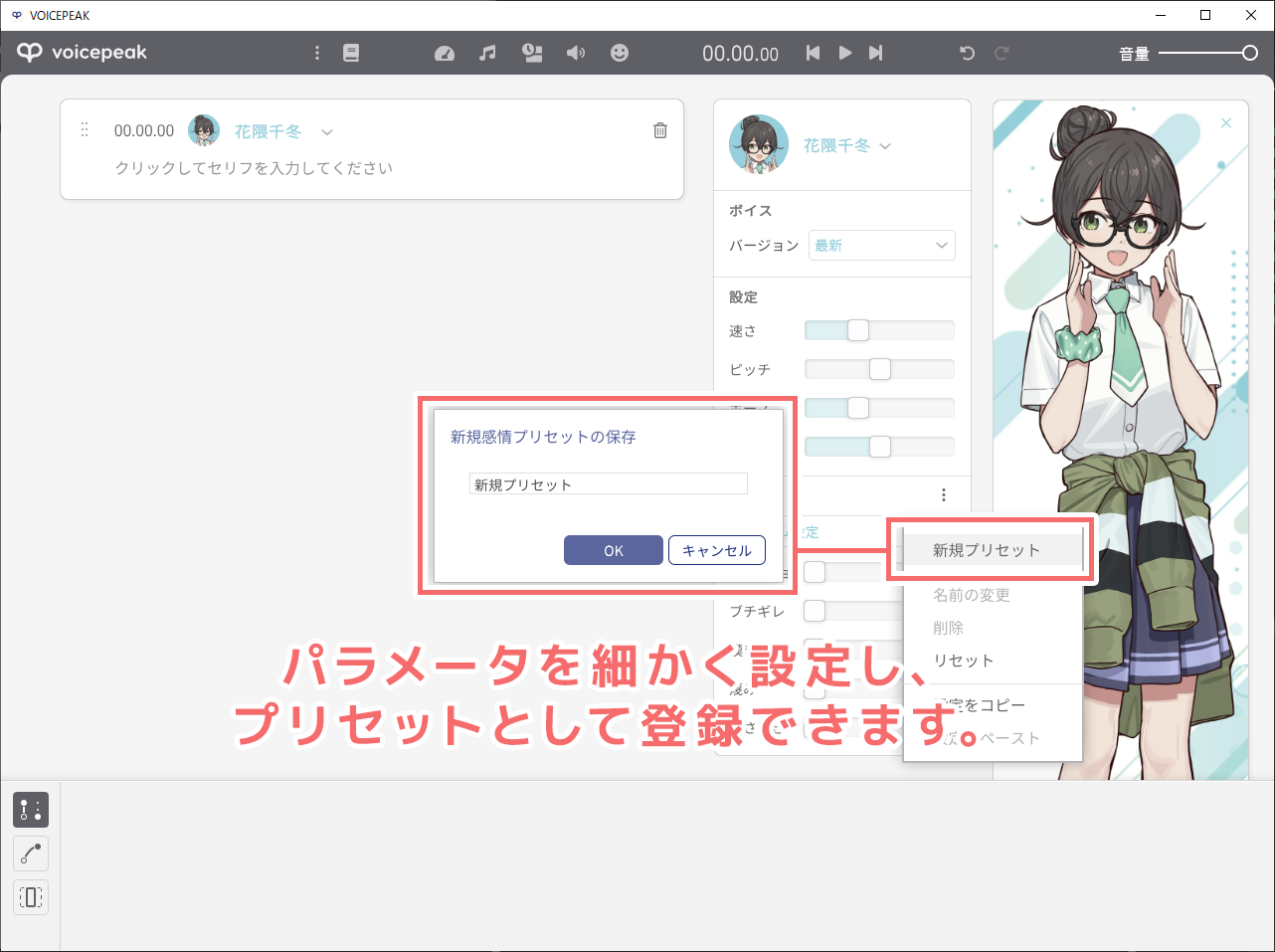Select the phoneme length tool at bottom left
The image size is (1275, 952).
(x=31, y=897)
